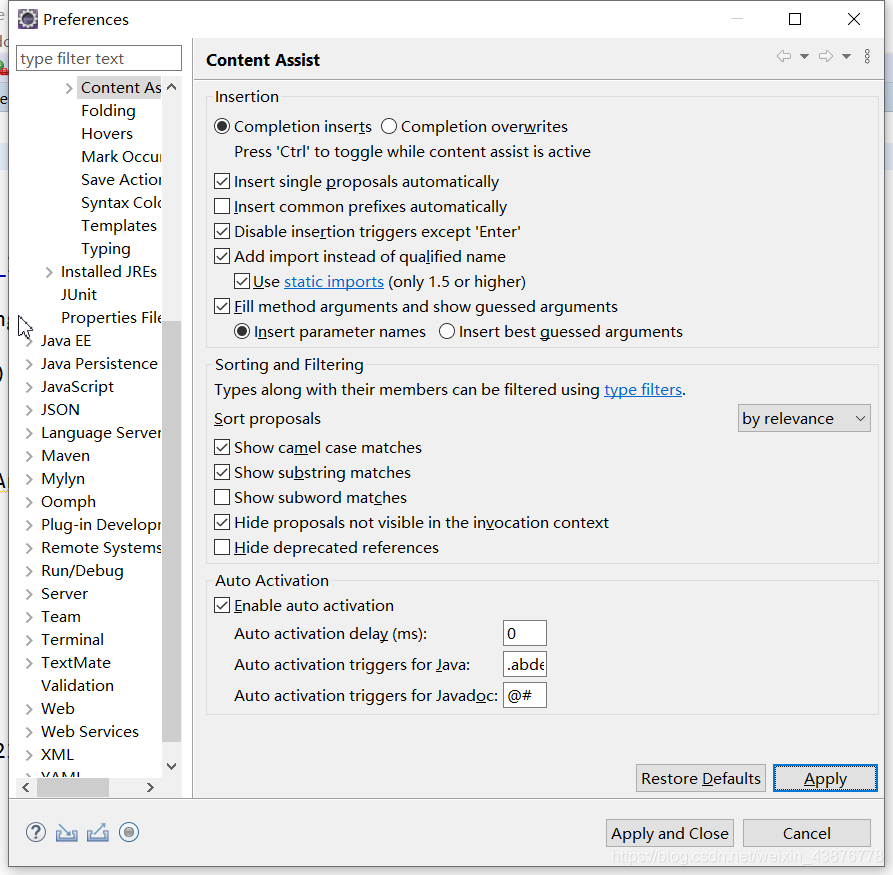Click the Oomph preference recorder icon
This screenshot has height=875, width=893.
click(129, 832)
